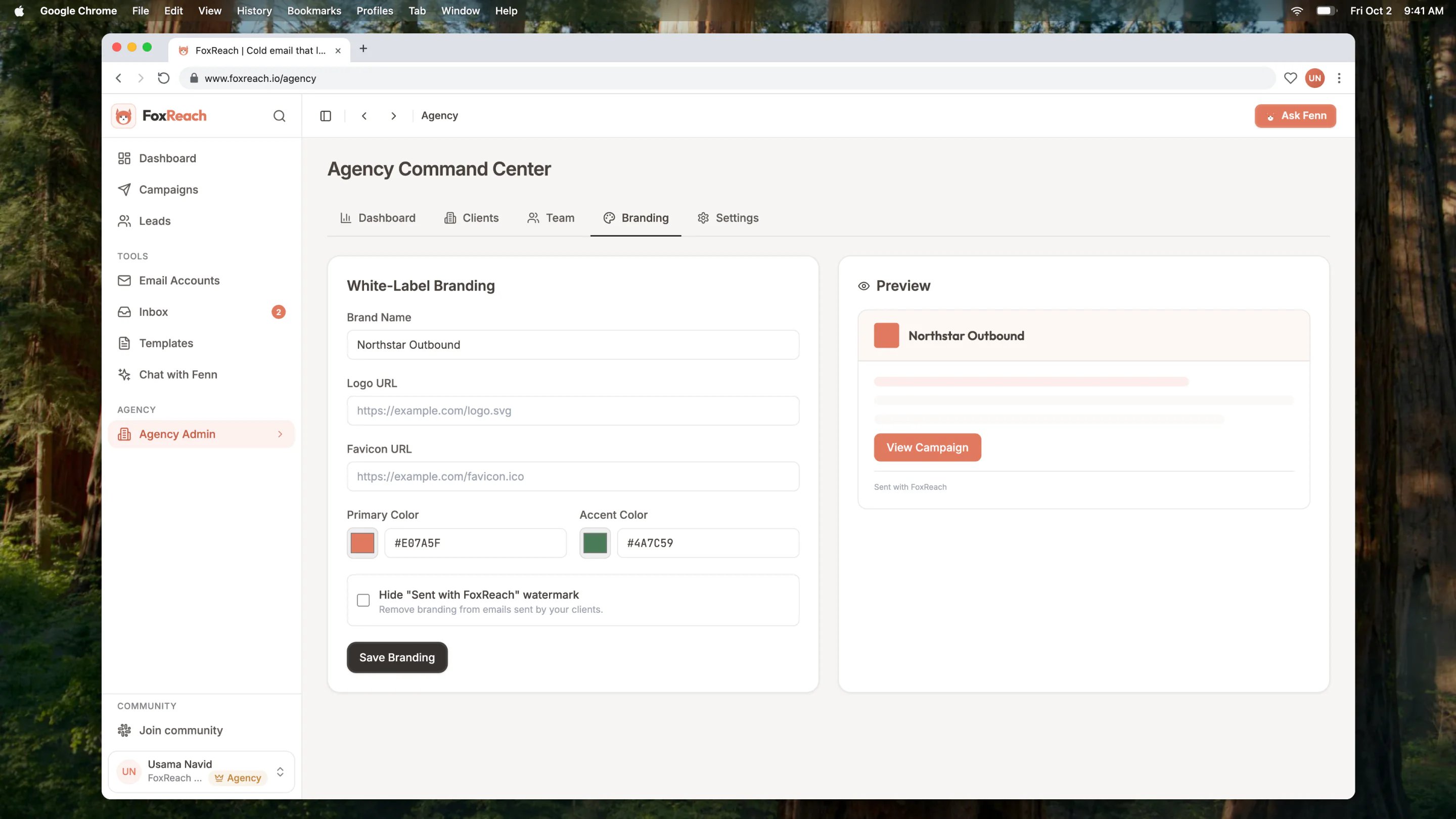This screenshot has height=819, width=1456.
Task: Focus the Logo URL input field
Action: click(573, 411)
